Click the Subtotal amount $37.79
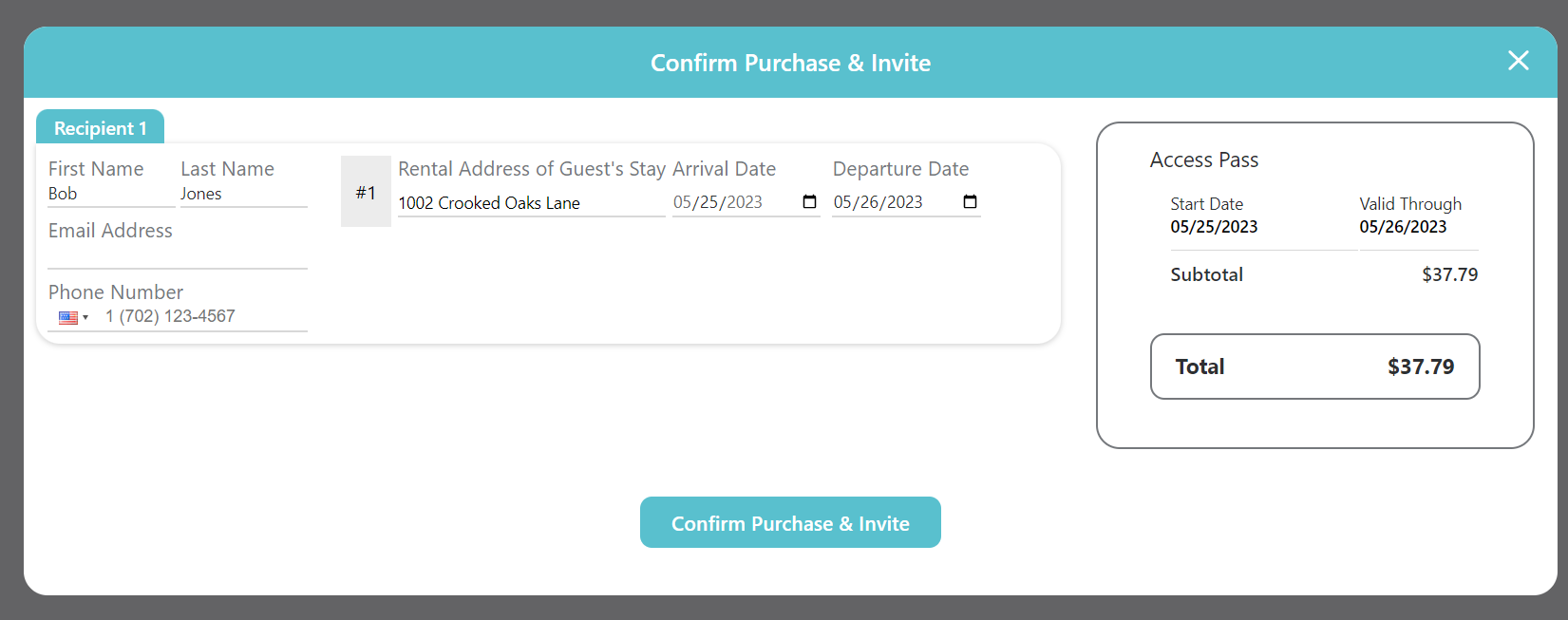 pyautogui.click(x=1449, y=274)
